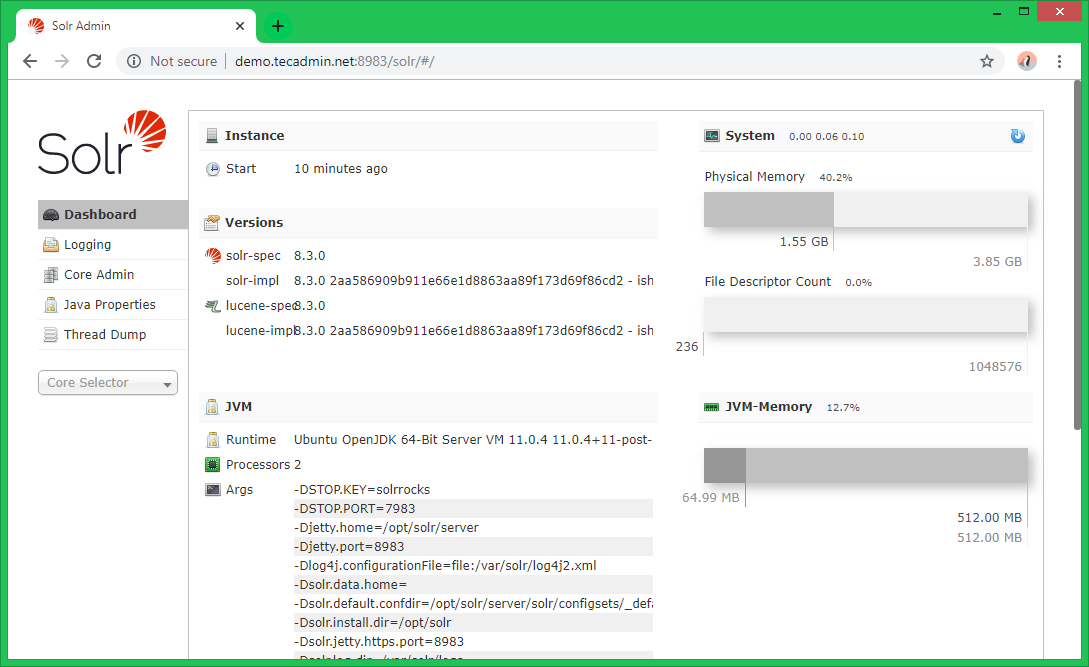Click the System monitor icon

(712, 136)
